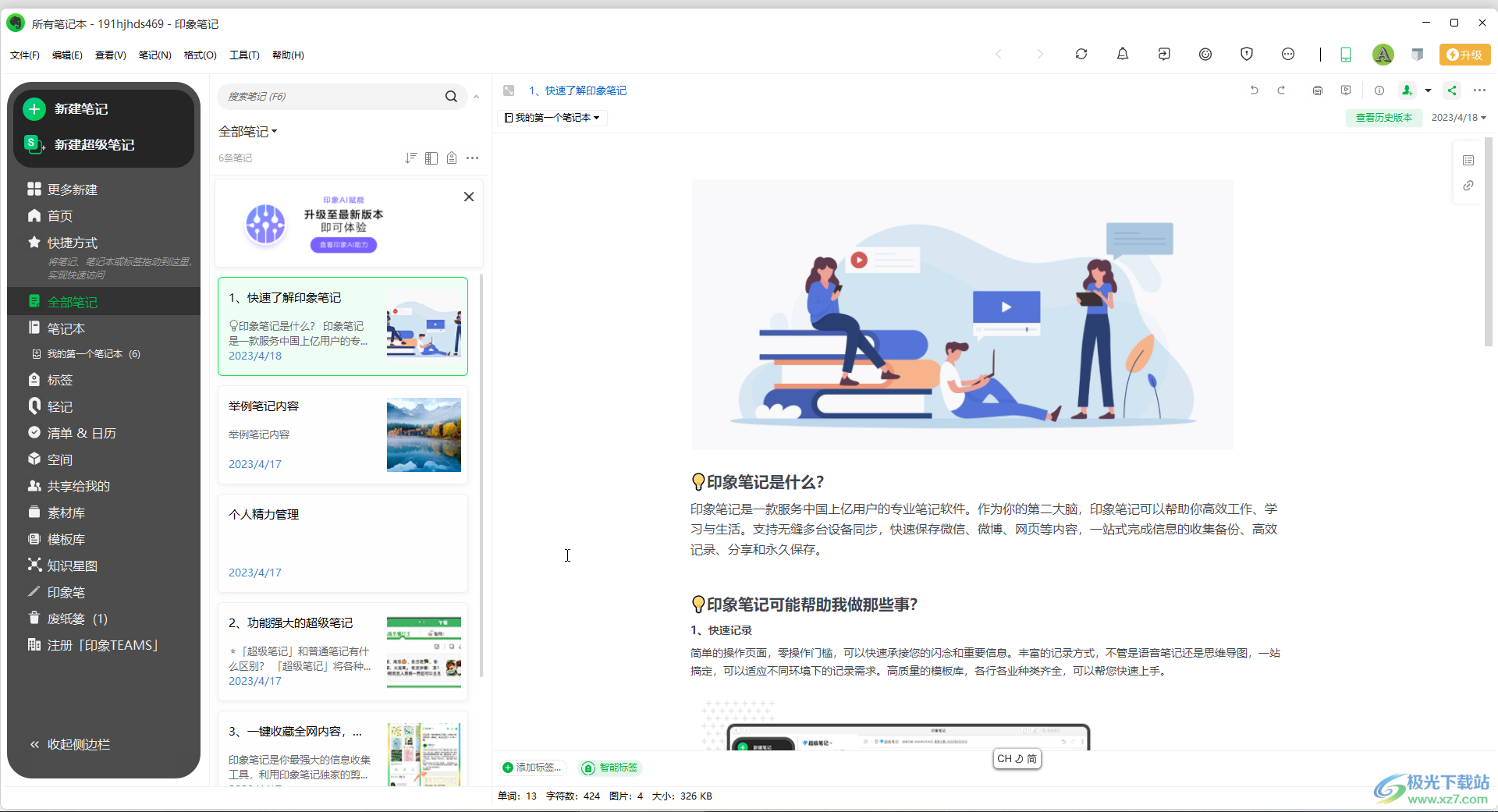Open 我的第一个笔记本 (6) notebook

[86, 354]
